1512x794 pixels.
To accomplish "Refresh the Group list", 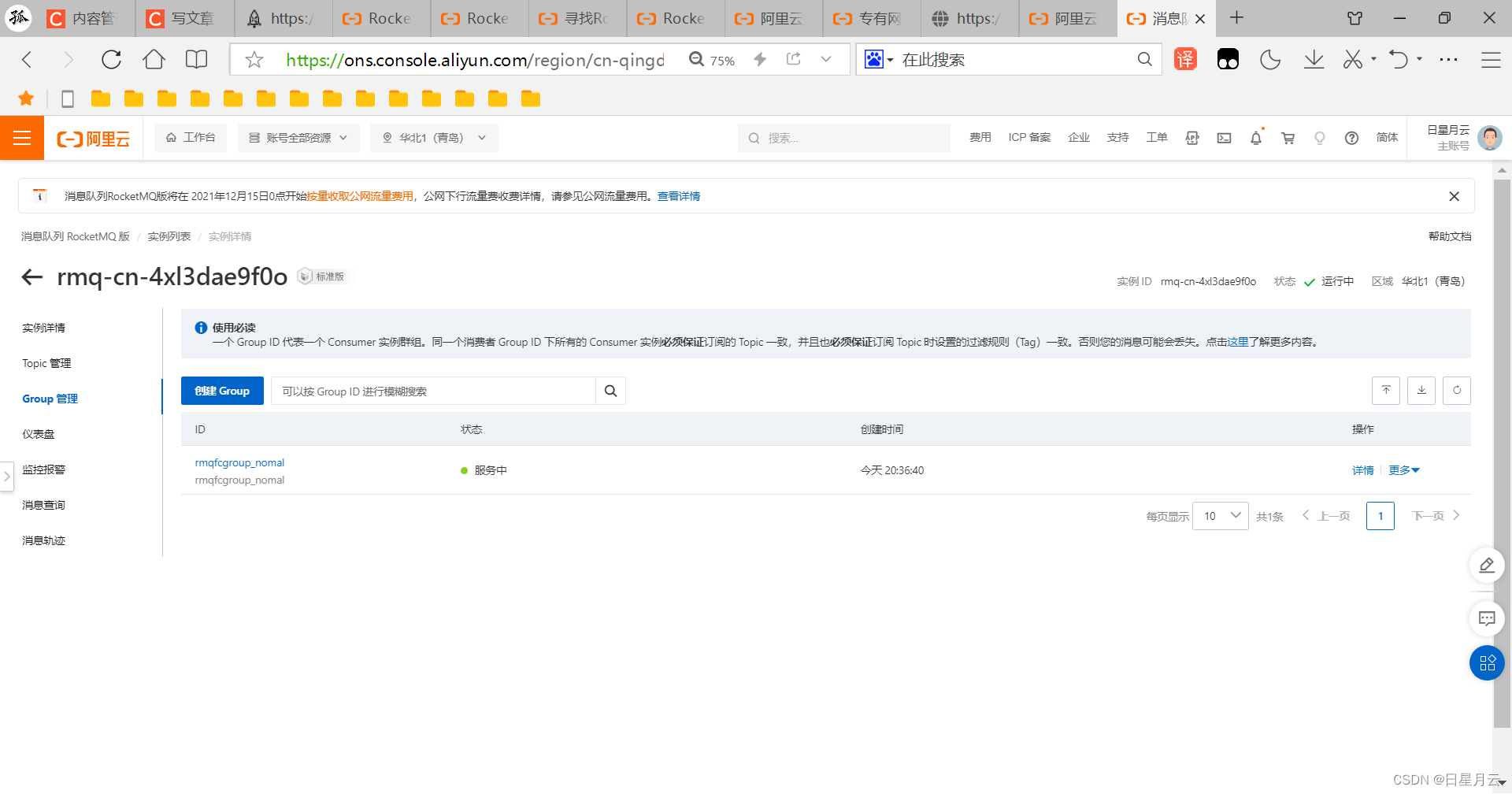I will tap(1457, 390).
